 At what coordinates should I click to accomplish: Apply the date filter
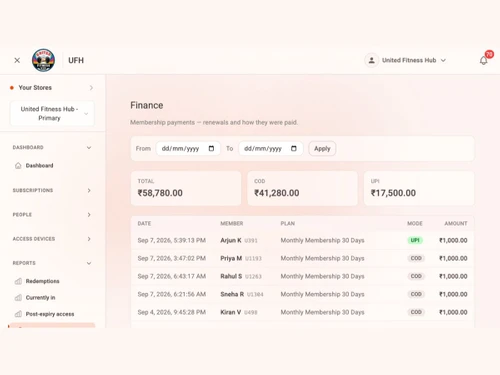point(322,148)
